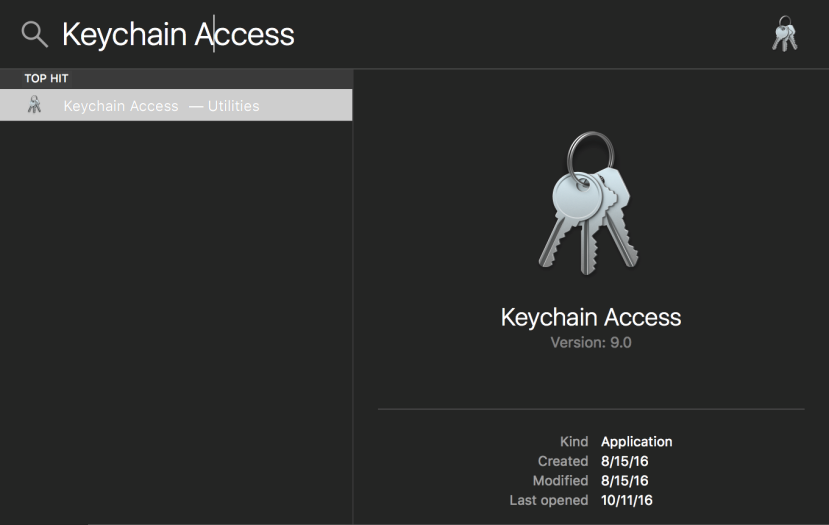The height and width of the screenshot is (525, 829).
Task: Select the Keychain Access result row
Action: (176, 105)
